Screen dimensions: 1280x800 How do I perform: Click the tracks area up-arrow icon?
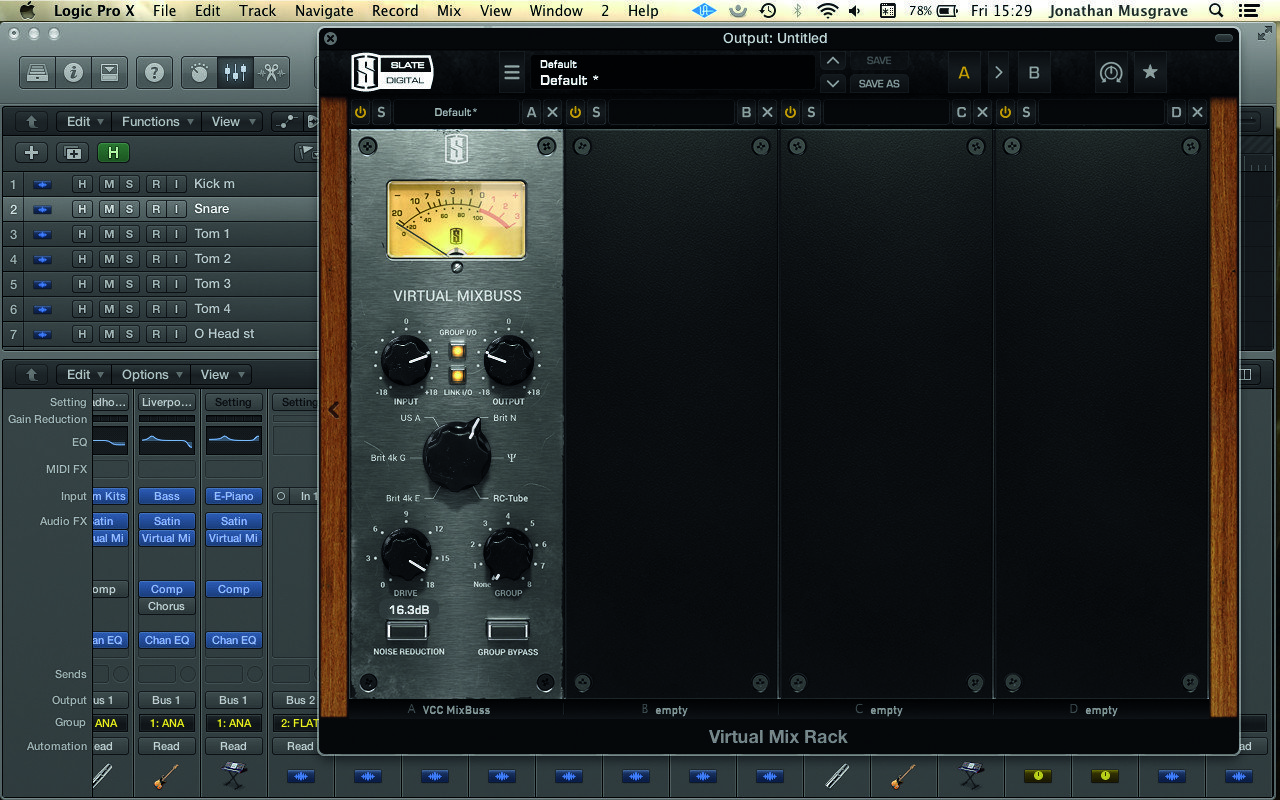click(x=31, y=121)
